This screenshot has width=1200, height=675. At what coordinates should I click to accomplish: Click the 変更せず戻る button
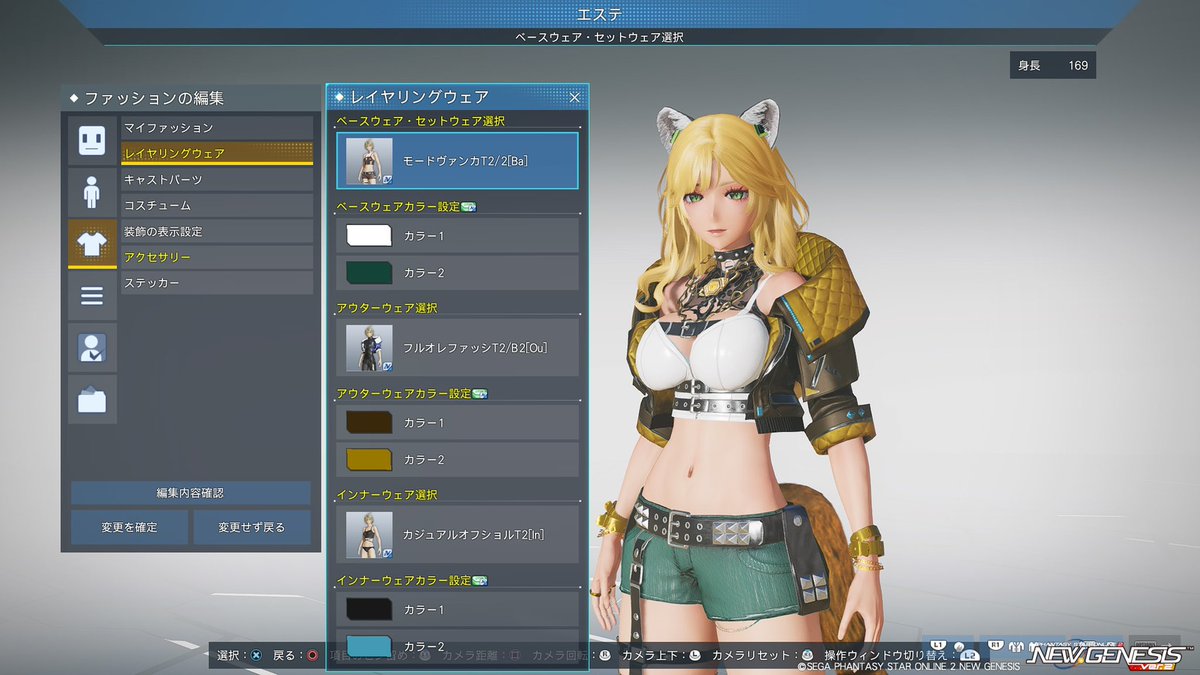tap(252, 527)
